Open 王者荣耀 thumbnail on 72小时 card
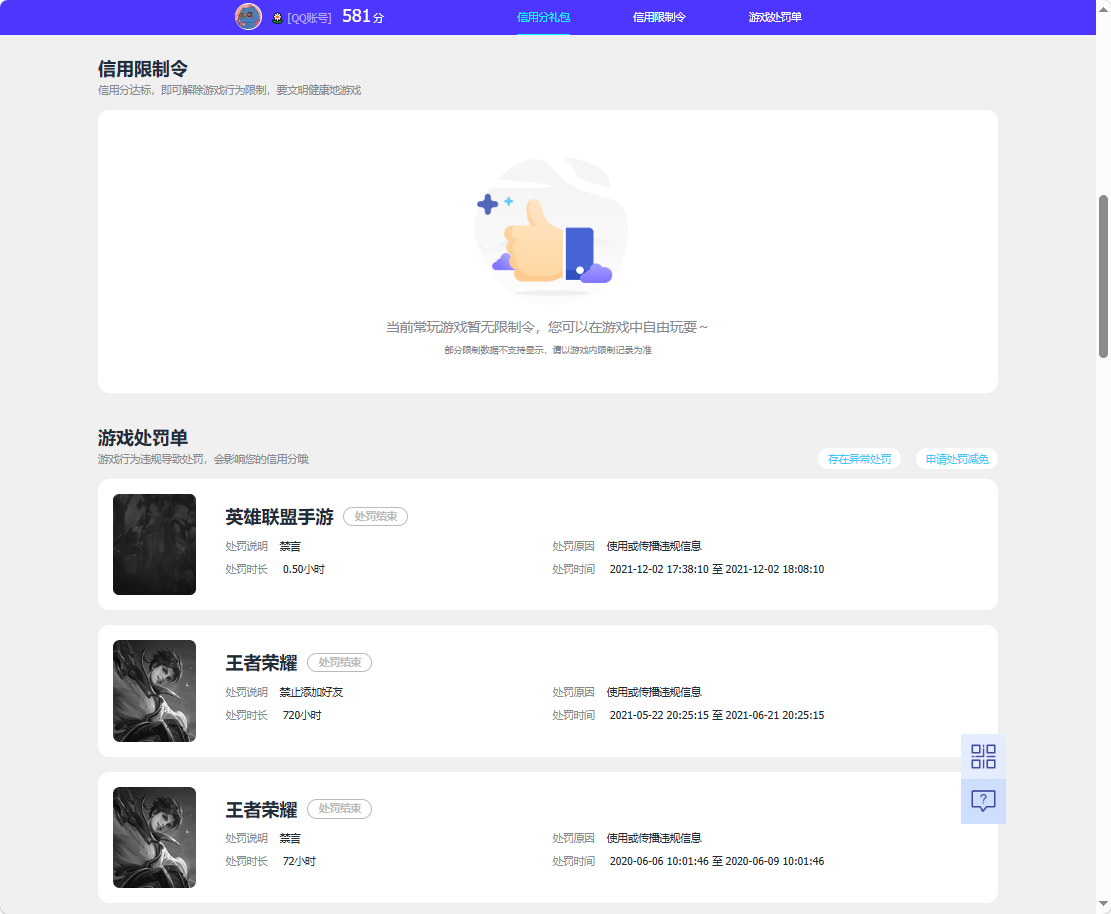Image resolution: width=1111 pixels, height=914 pixels. pos(154,837)
